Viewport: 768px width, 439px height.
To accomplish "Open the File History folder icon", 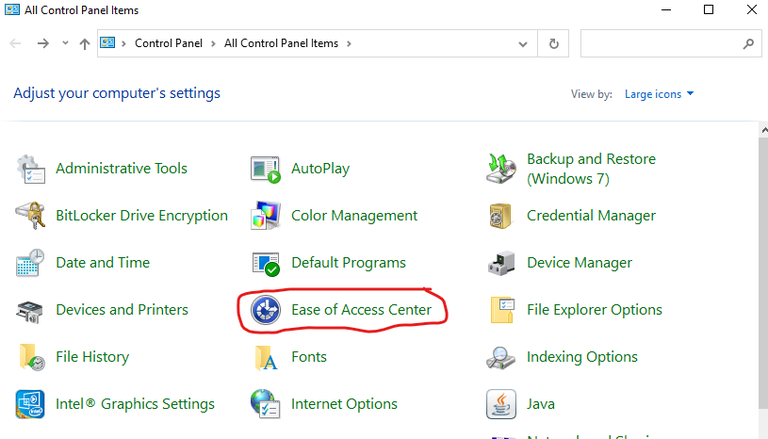I will pyautogui.click(x=32, y=357).
